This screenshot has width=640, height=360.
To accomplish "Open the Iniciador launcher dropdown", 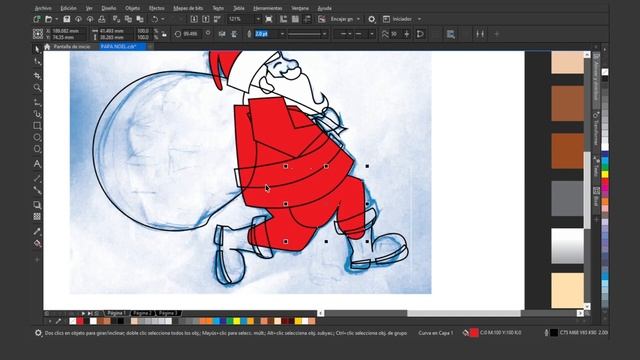I will (419, 19).
